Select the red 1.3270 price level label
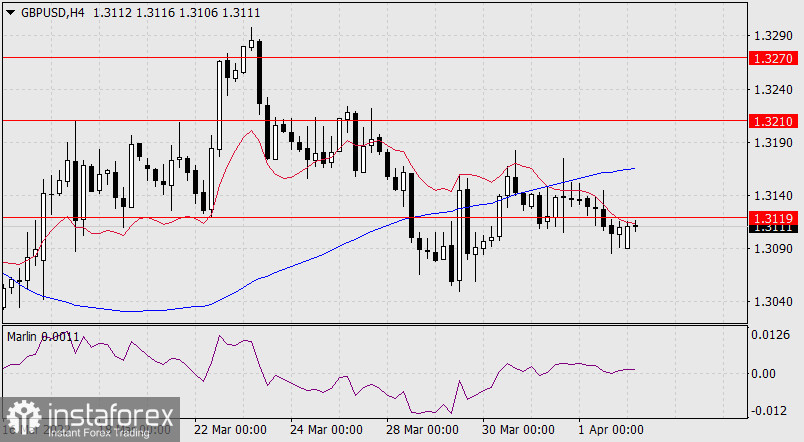 (x=774, y=58)
